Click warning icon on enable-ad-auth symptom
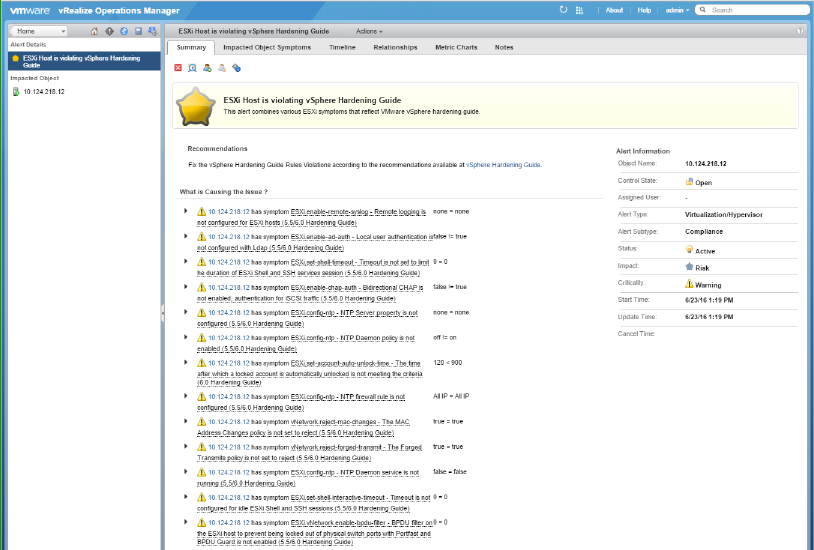This screenshot has height=550, width=814. click(x=201, y=236)
